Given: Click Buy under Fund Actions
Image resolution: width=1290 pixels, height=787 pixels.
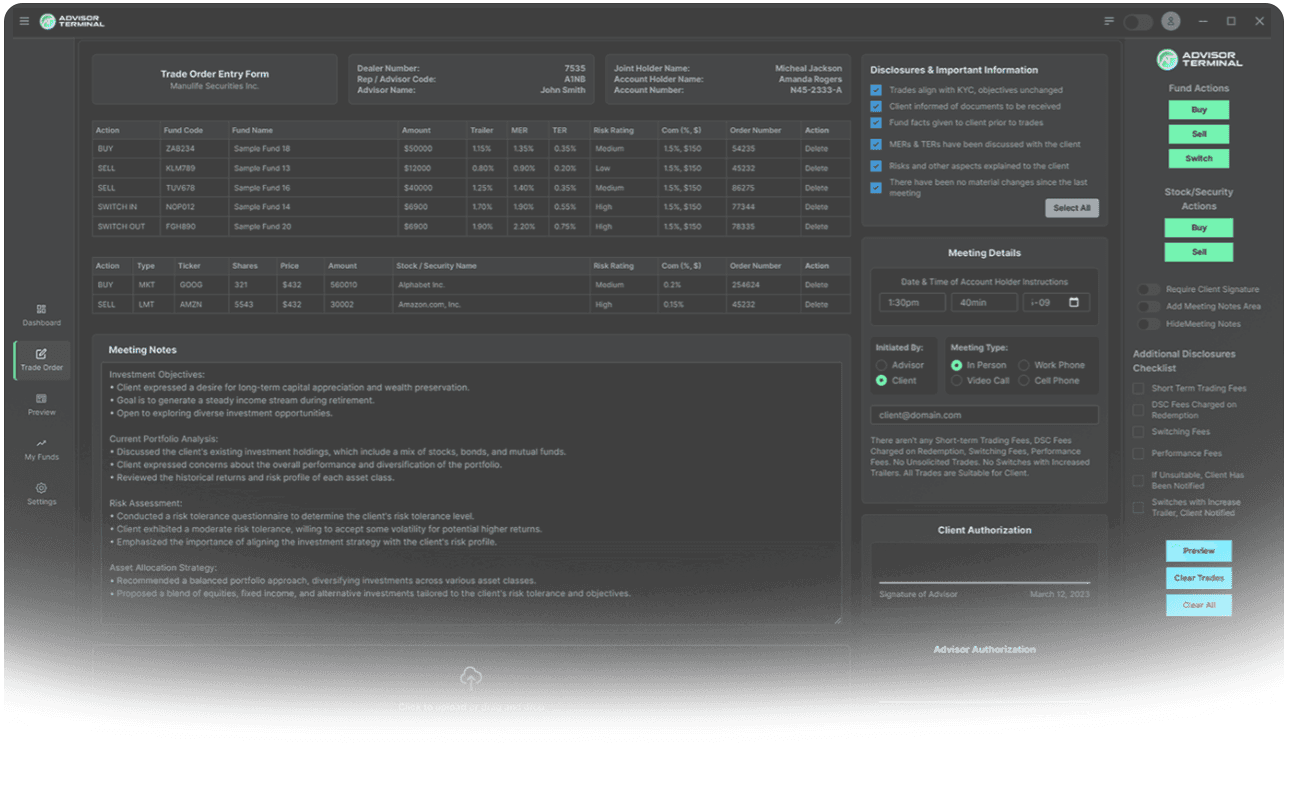Looking at the screenshot, I should click(x=1199, y=110).
